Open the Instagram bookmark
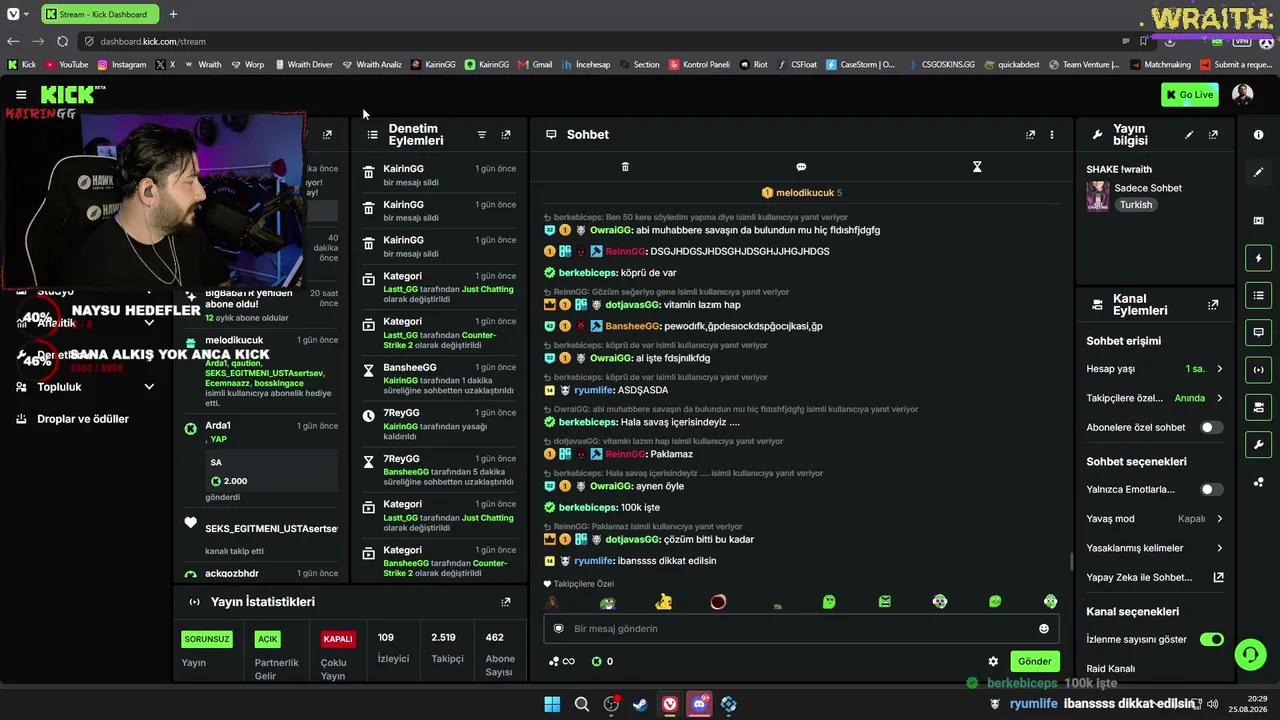Screen dimensions: 1280x720 (121, 64)
